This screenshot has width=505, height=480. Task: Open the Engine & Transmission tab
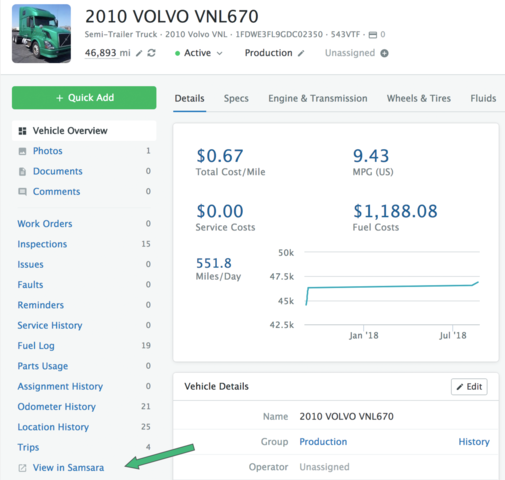click(x=318, y=98)
